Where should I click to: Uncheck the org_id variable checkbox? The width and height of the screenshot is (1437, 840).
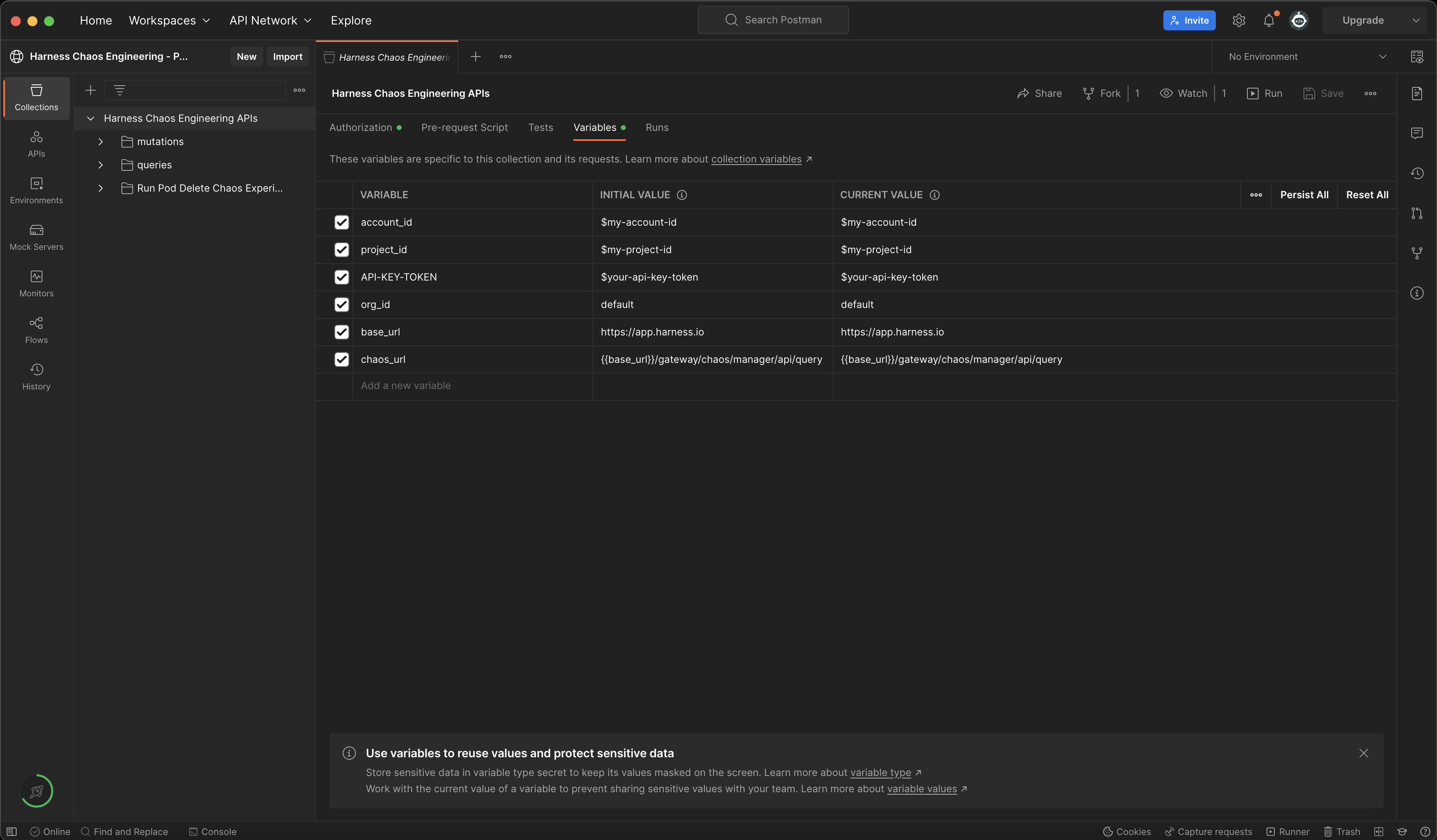(x=341, y=304)
